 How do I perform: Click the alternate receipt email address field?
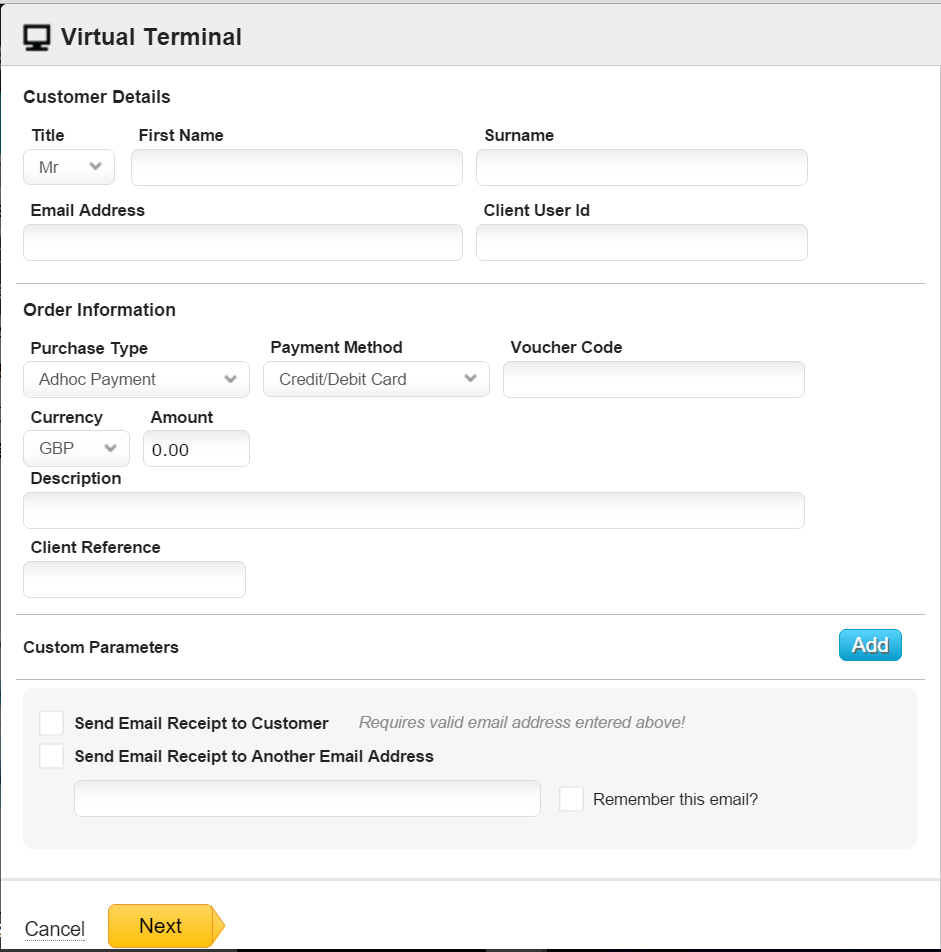(307, 798)
